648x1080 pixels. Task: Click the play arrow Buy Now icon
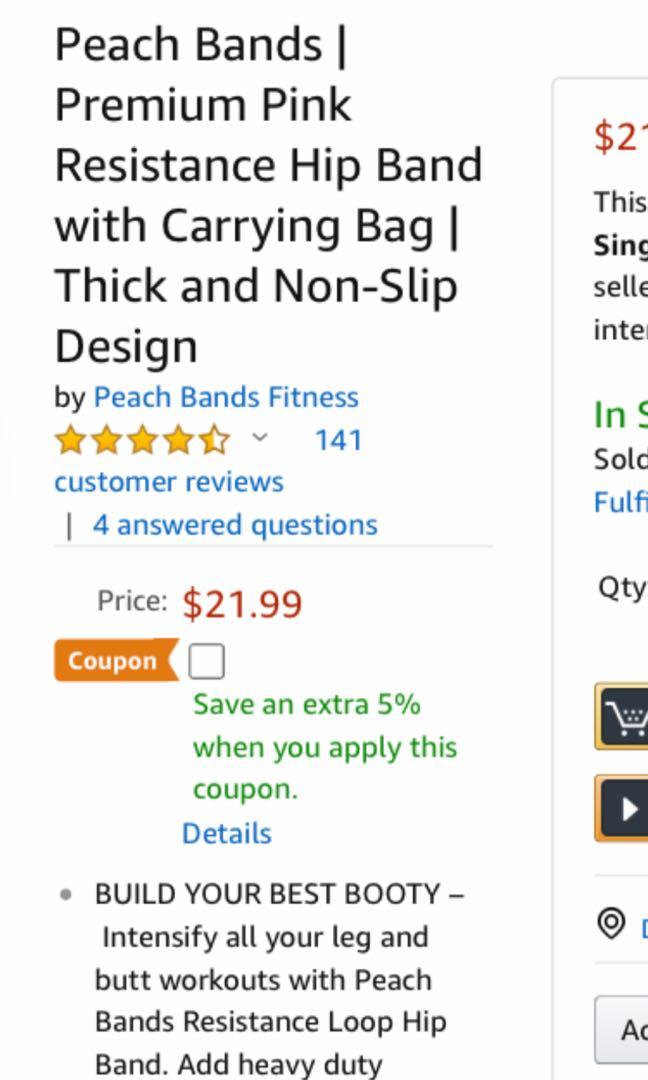point(623,808)
